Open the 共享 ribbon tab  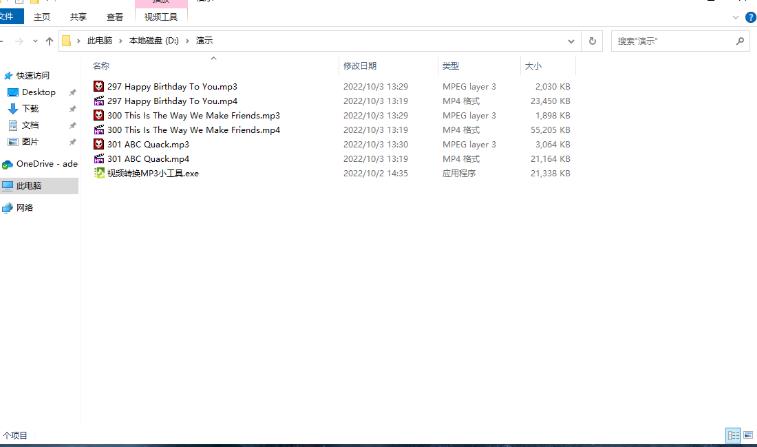click(78, 17)
